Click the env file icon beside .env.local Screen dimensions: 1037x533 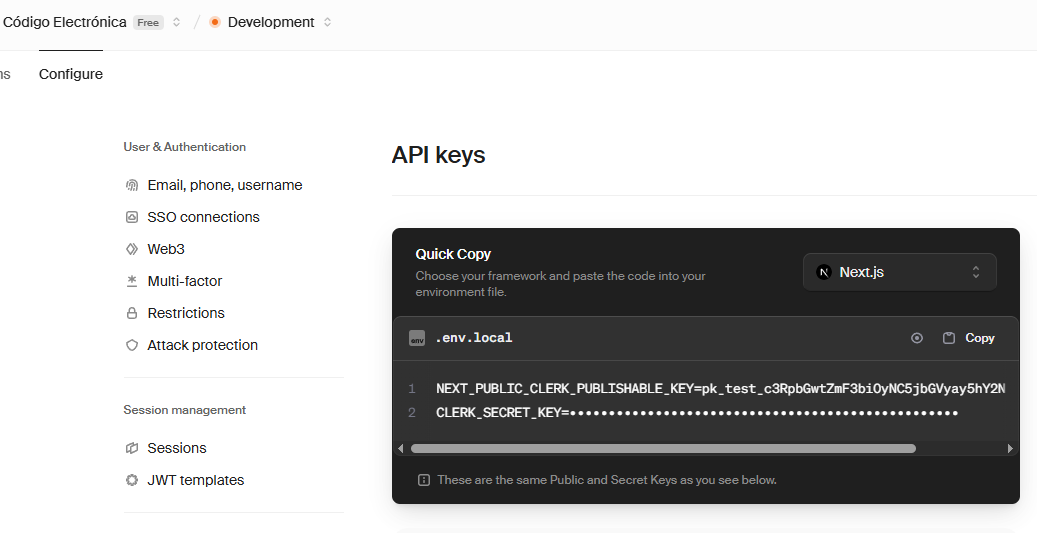tap(417, 338)
